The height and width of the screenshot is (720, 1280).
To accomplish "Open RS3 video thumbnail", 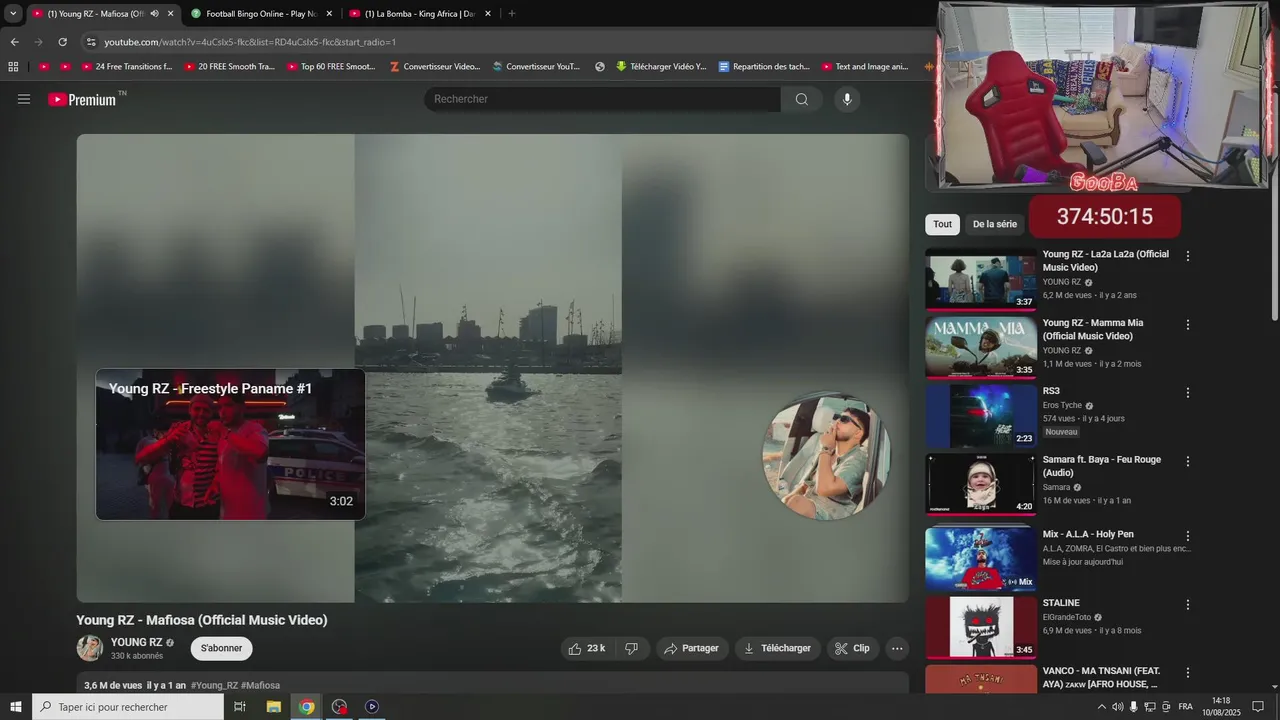I will pyautogui.click(x=981, y=416).
